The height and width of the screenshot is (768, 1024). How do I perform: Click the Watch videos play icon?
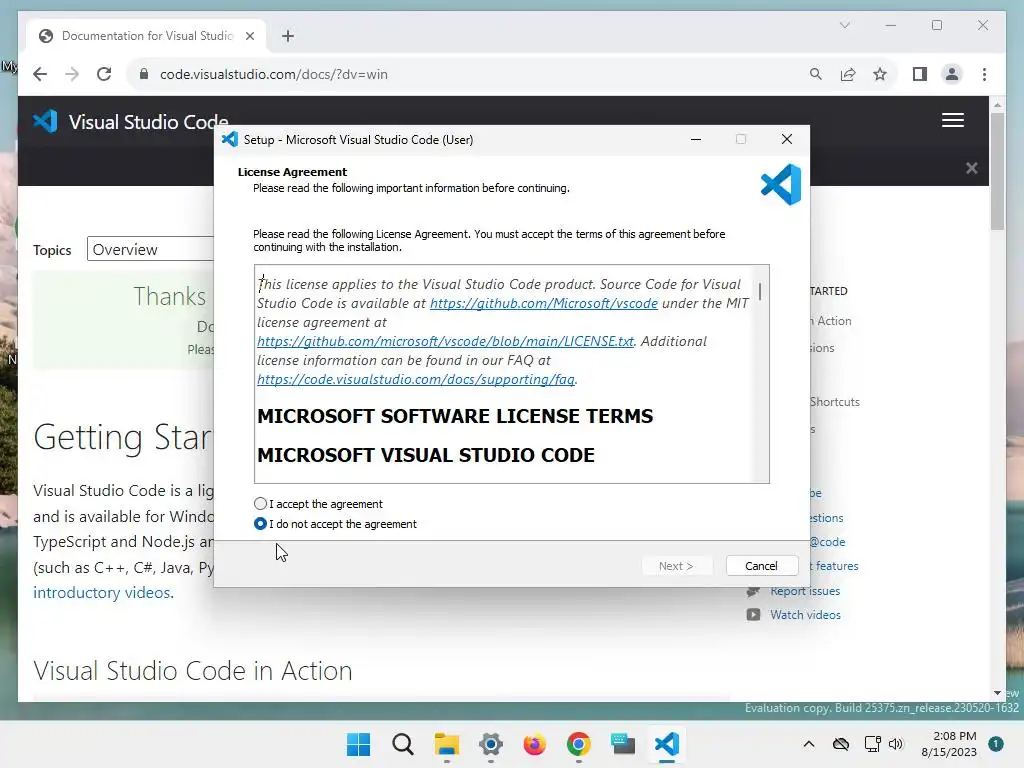pyautogui.click(x=753, y=615)
